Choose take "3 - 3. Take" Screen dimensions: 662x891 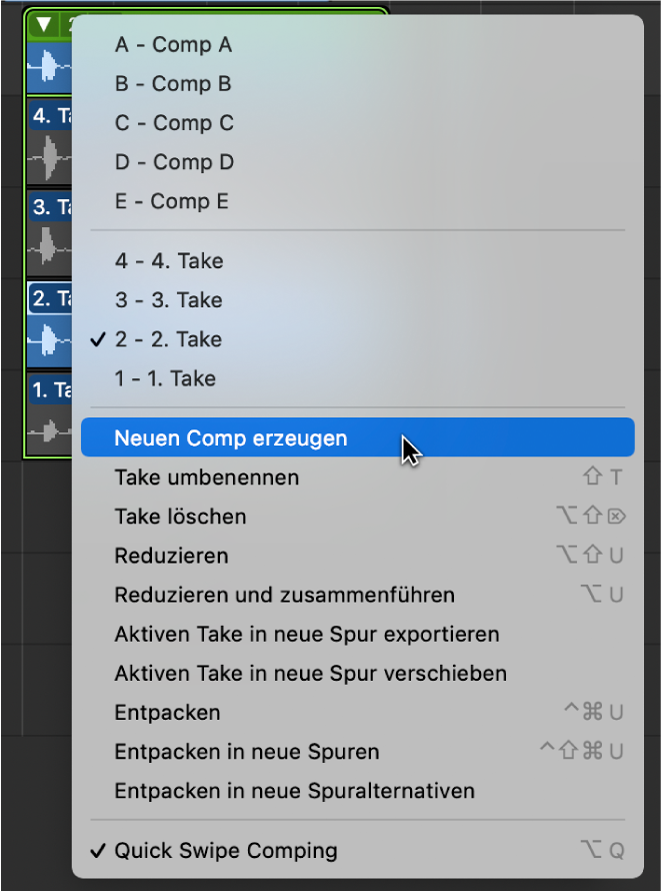[x=168, y=299]
